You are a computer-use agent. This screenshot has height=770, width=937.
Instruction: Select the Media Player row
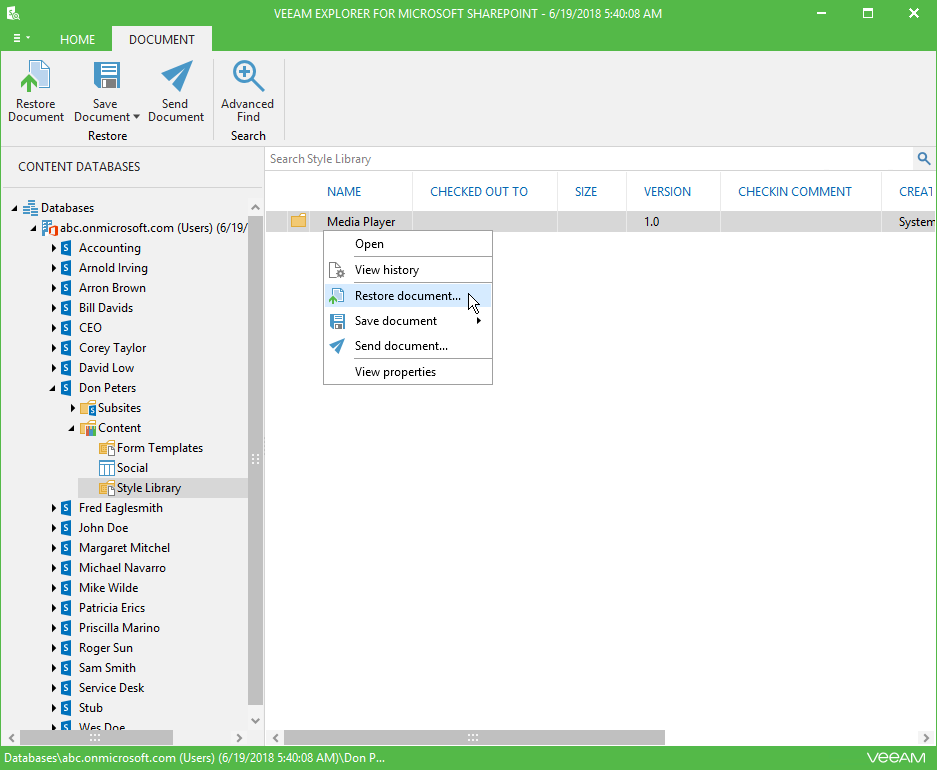point(600,222)
